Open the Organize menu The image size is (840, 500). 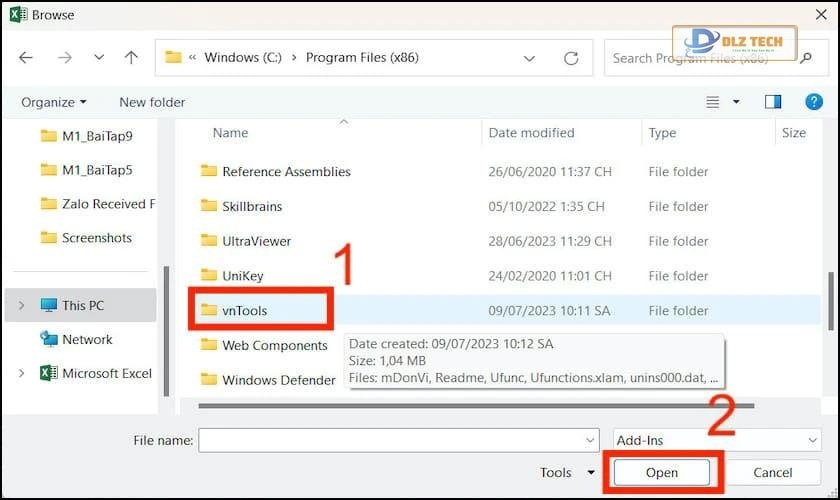click(x=54, y=102)
